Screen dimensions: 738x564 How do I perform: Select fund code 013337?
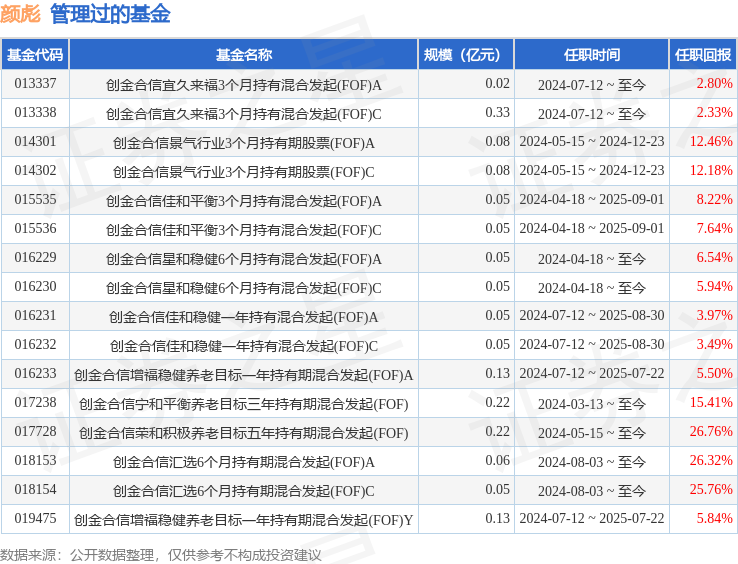click(35, 84)
